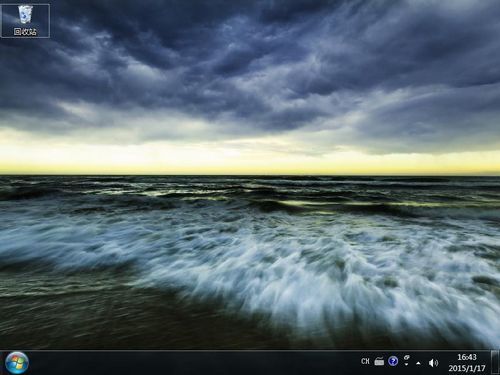Open the on-screen keyboard language bar icon
Viewport: 500px width, 375px height.
pos(379,361)
